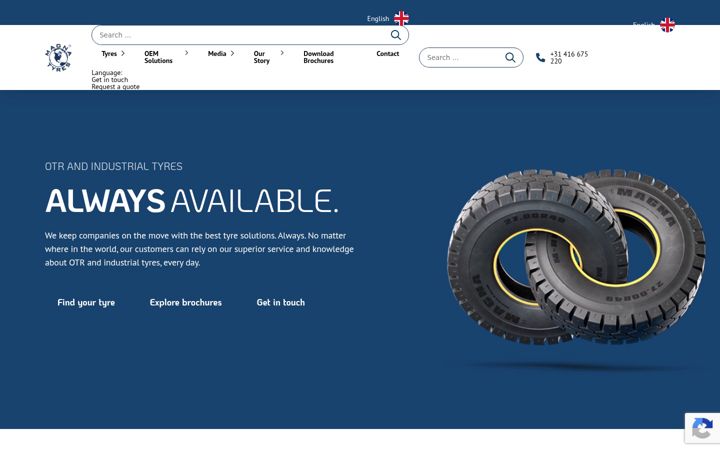Image resolution: width=720 pixels, height=450 pixels.
Task: Click the Magna tyres product image
Action: (576, 256)
